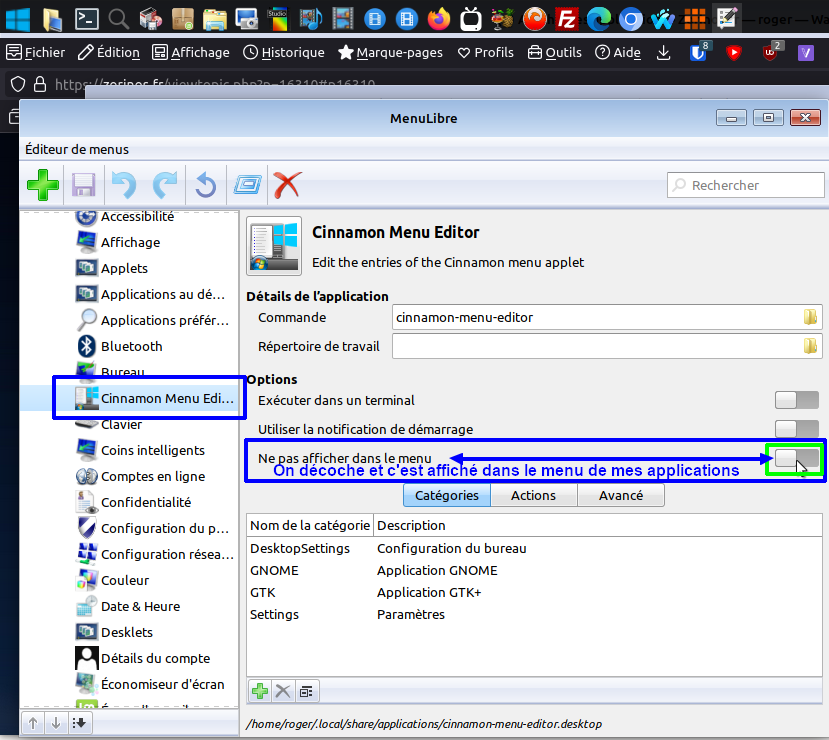829x740 pixels.
Task: Click the execute launcher toolbar icon
Action: tap(247, 185)
